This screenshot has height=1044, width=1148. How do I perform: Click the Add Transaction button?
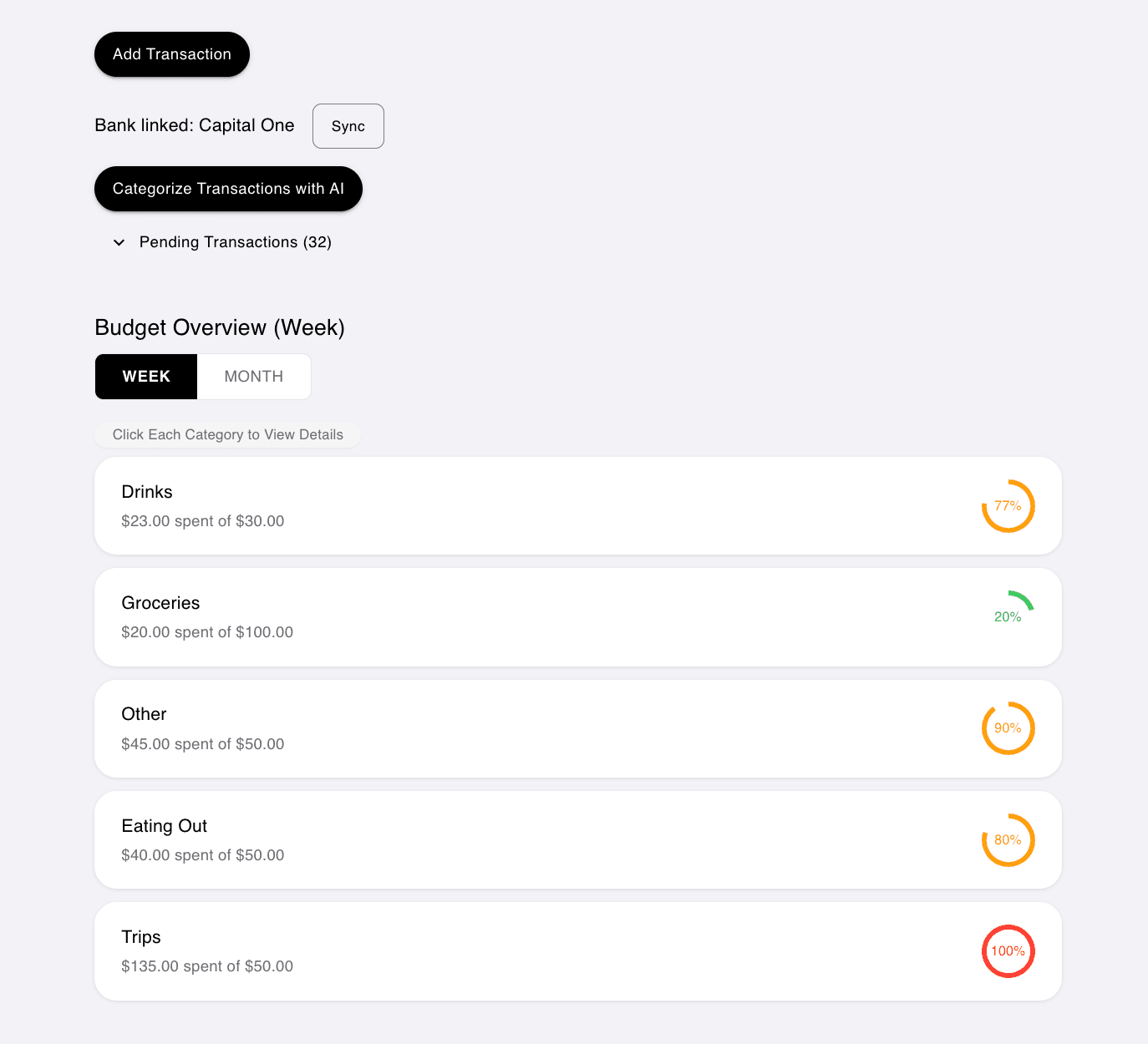[172, 54]
